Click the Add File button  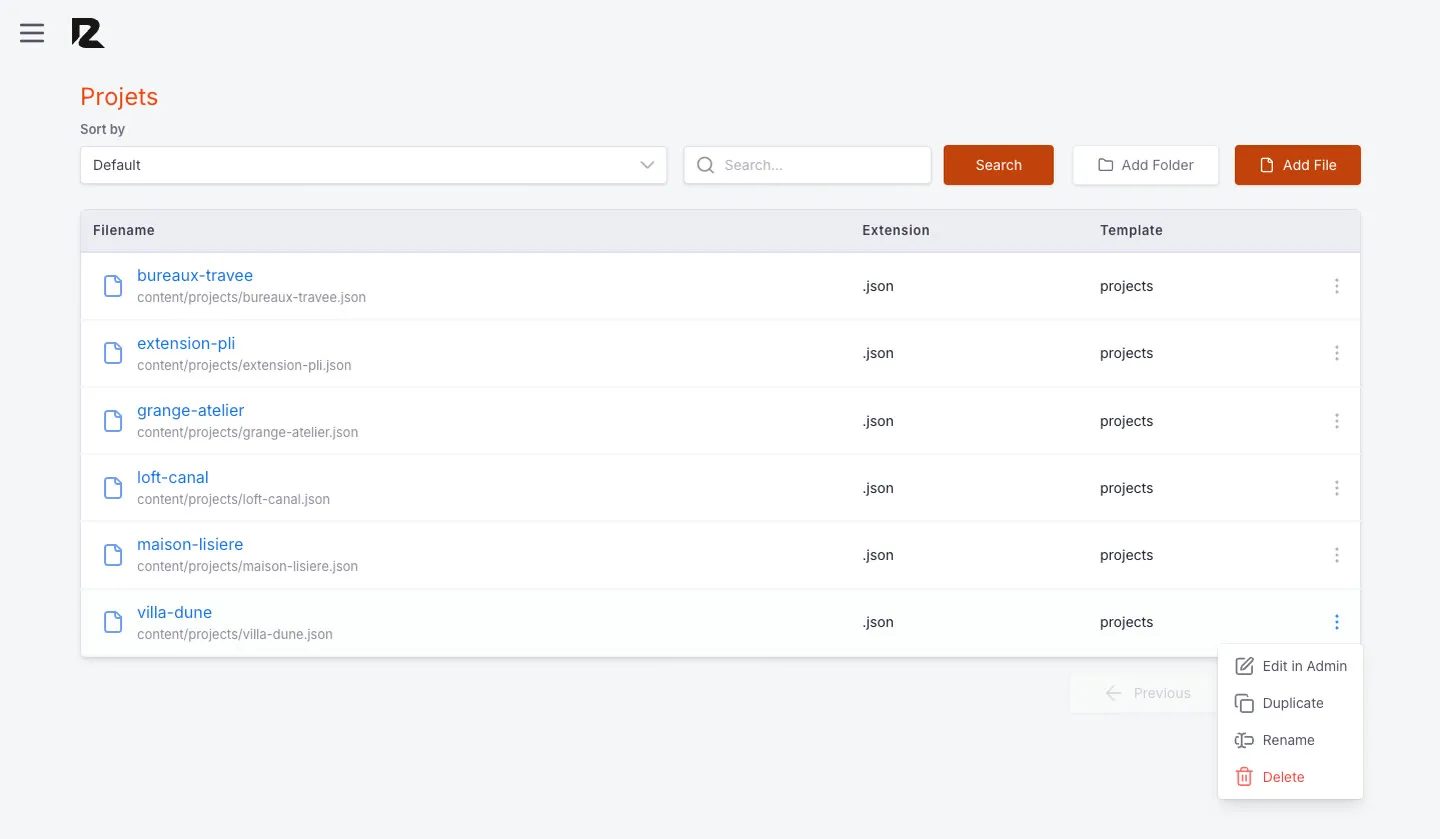click(1297, 165)
